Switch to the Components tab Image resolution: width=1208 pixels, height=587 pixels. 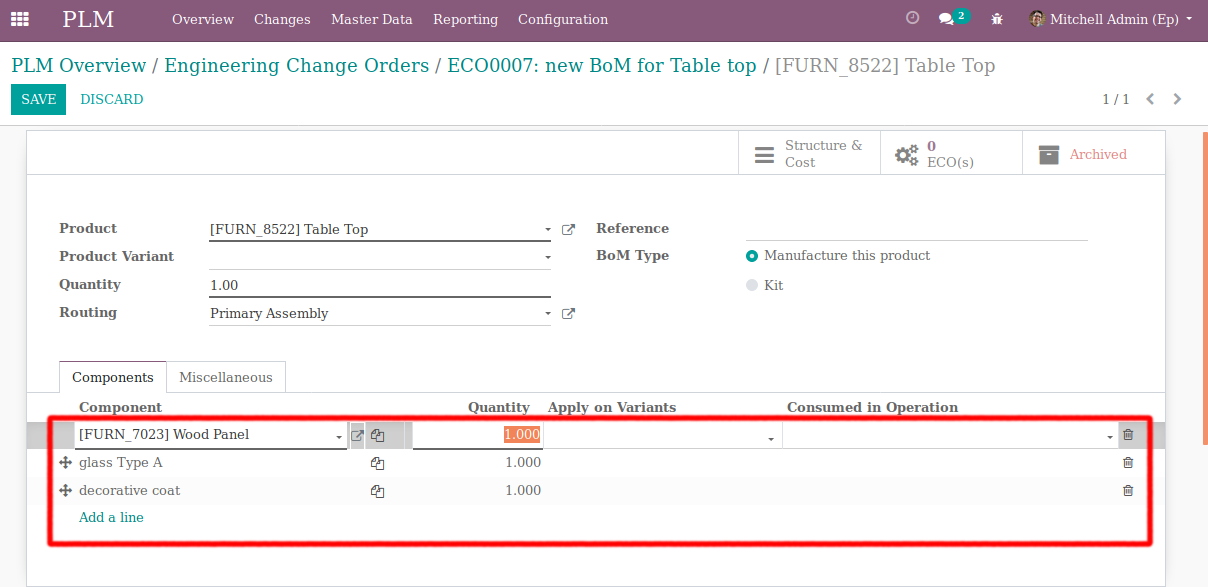point(113,377)
